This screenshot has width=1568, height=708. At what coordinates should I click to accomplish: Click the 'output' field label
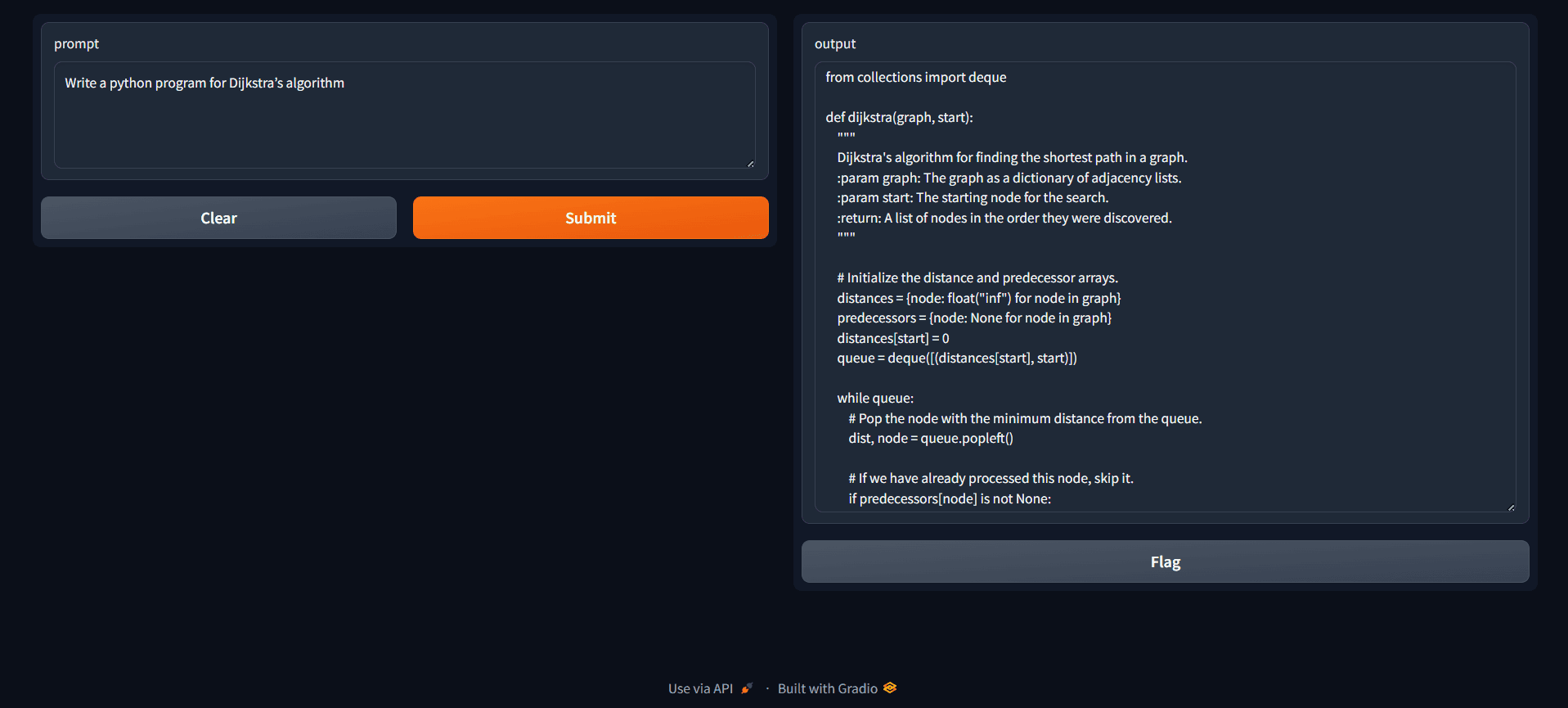pyautogui.click(x=834, y=44)
